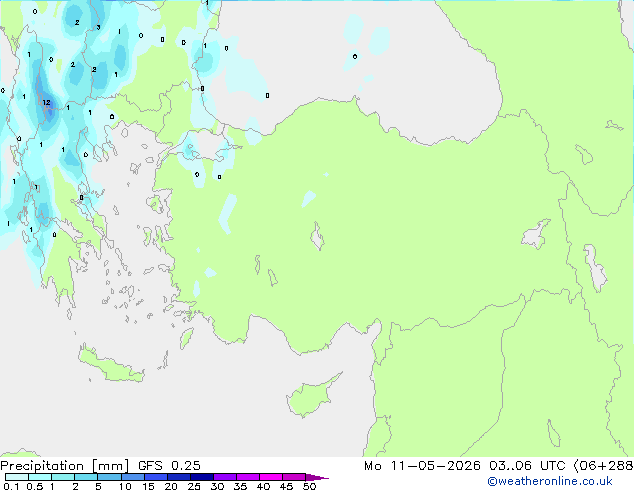Image resolution: width=634 pixels, height=490 pixels.
Task: Select the 10 mm legend color swatch
Action: point(132,477)
